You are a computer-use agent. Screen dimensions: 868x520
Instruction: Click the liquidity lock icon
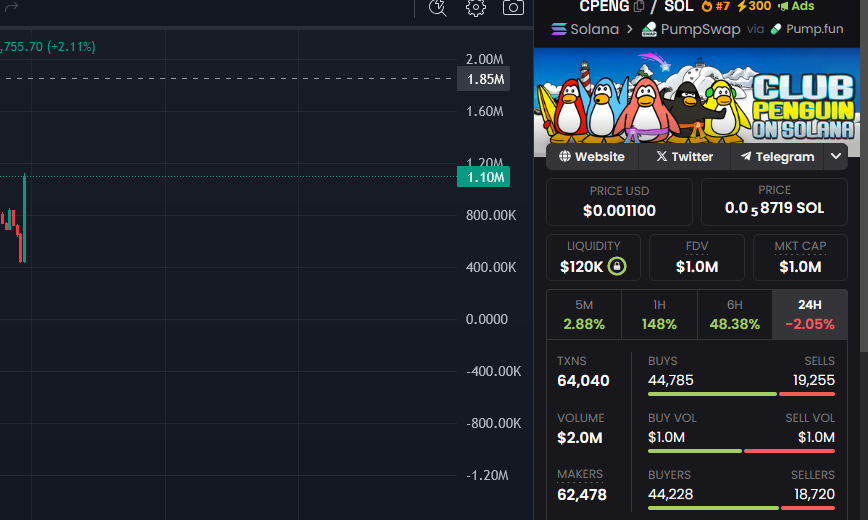617,266
